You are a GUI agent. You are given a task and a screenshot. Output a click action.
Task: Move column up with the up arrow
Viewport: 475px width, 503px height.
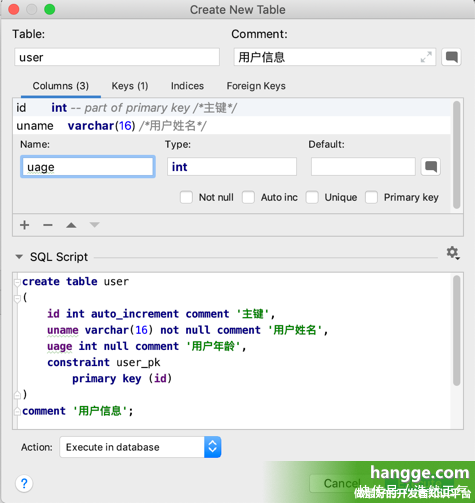(71, 225)
